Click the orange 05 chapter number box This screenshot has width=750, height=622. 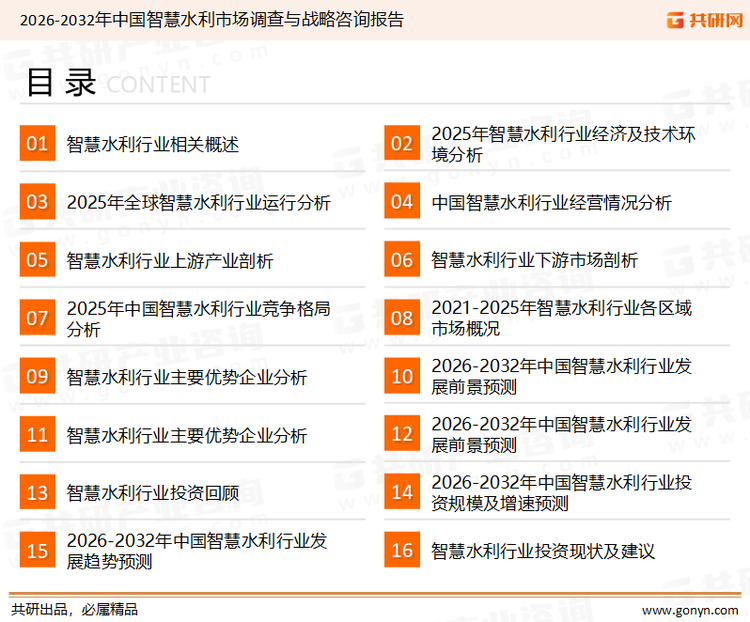coord(37,259)
